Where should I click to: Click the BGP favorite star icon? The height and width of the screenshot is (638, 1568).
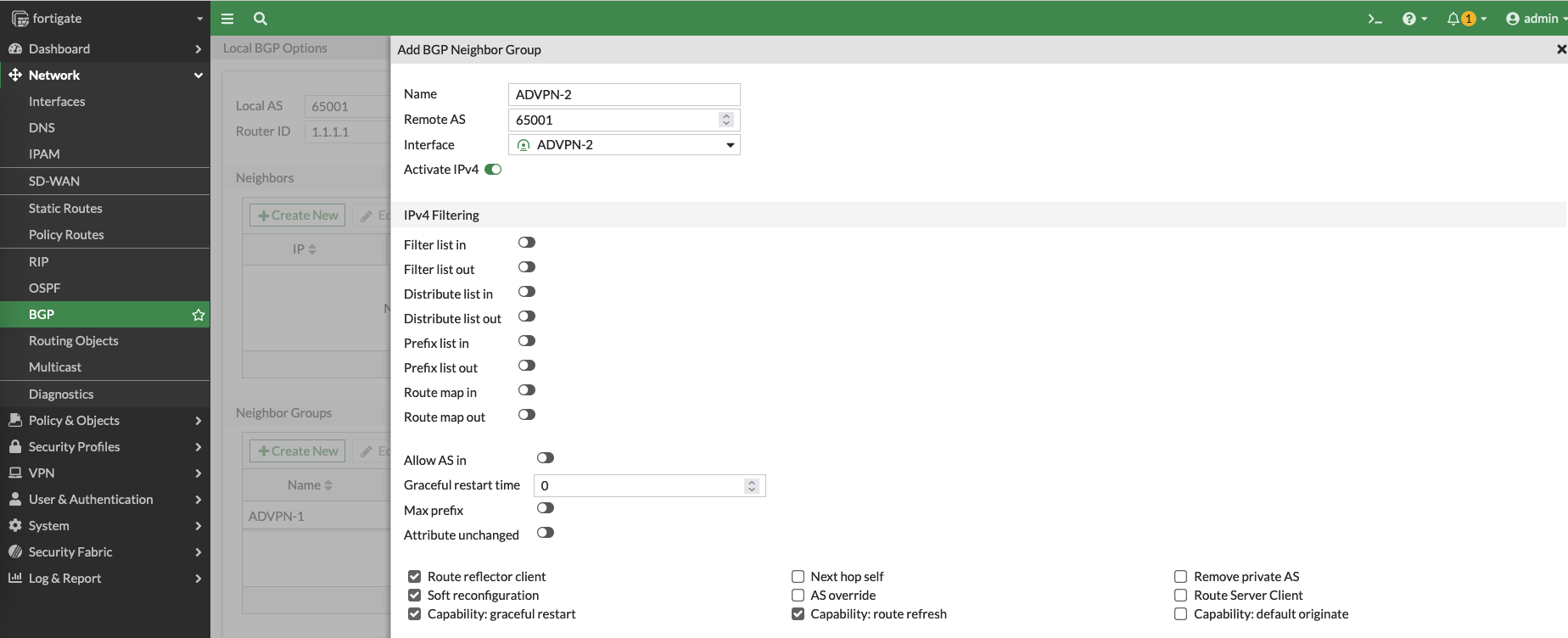click(x=199, y=315)
